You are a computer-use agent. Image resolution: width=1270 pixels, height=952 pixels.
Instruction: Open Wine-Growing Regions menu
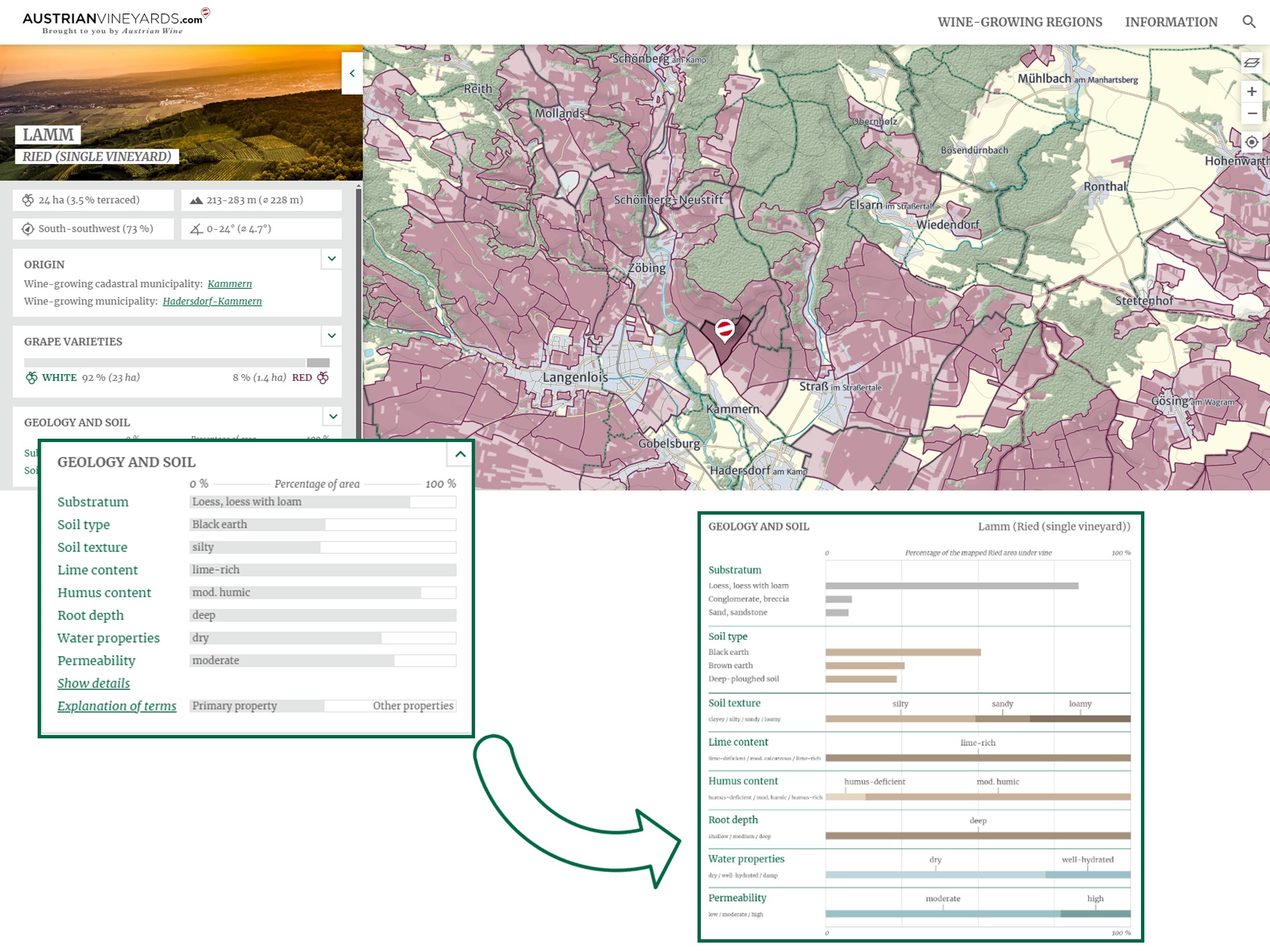(1019, 22)
